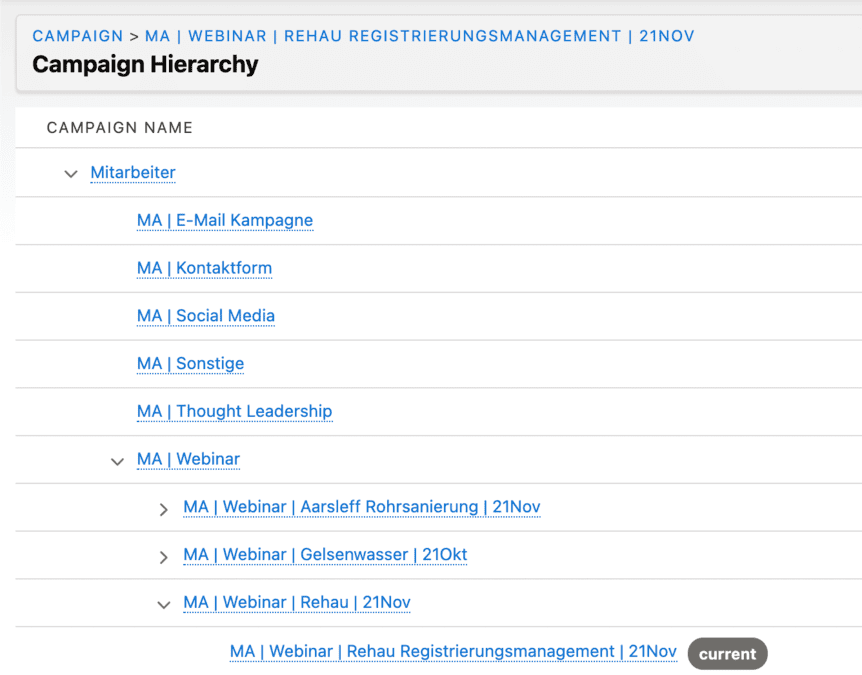Click the CAMPAIGN breadcrumb link
This screenshot has height=675, width=862.
click(x=78, y=36)
